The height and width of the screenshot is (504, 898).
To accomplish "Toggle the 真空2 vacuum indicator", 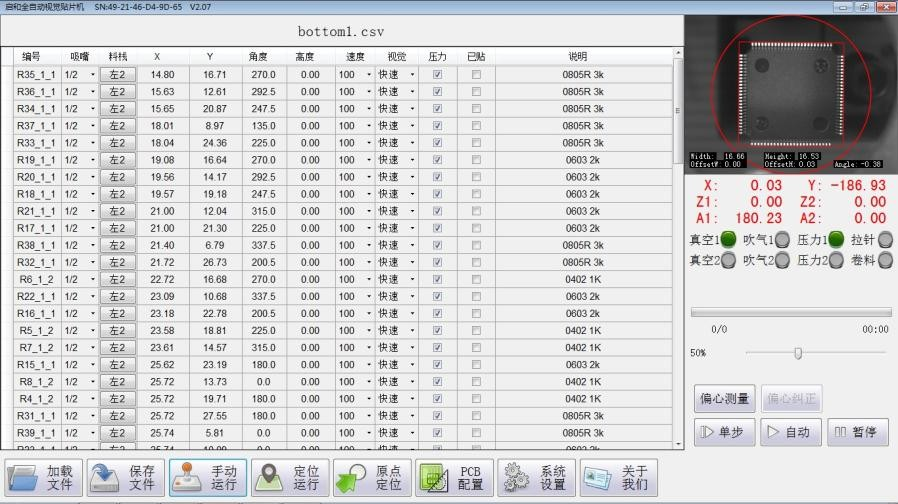I will click(x=728, y=260).
